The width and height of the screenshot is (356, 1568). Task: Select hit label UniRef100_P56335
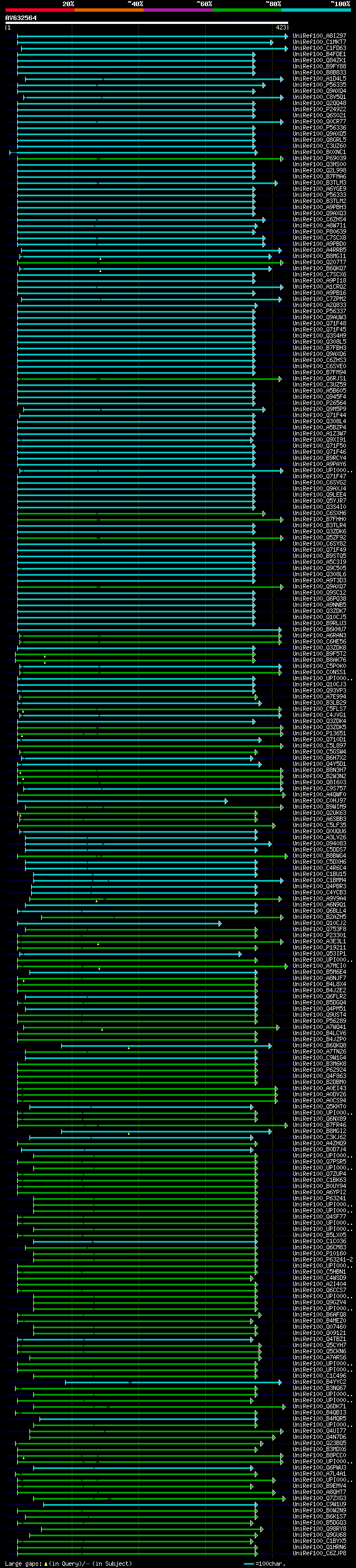(319, 85)
